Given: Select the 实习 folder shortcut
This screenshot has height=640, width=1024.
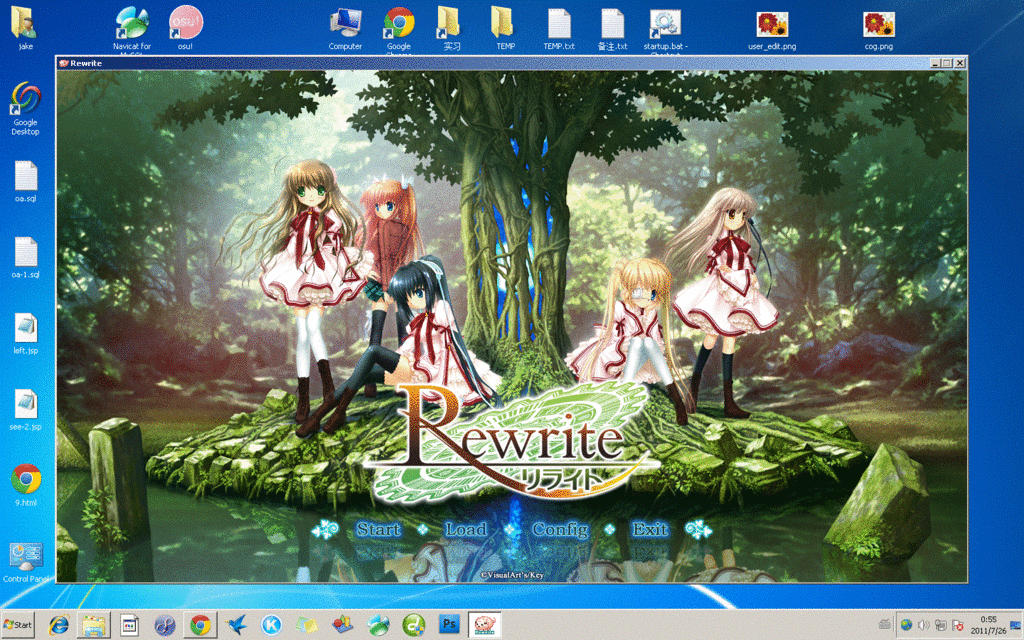Looking at the screenshot, I should tap(451, 29).
